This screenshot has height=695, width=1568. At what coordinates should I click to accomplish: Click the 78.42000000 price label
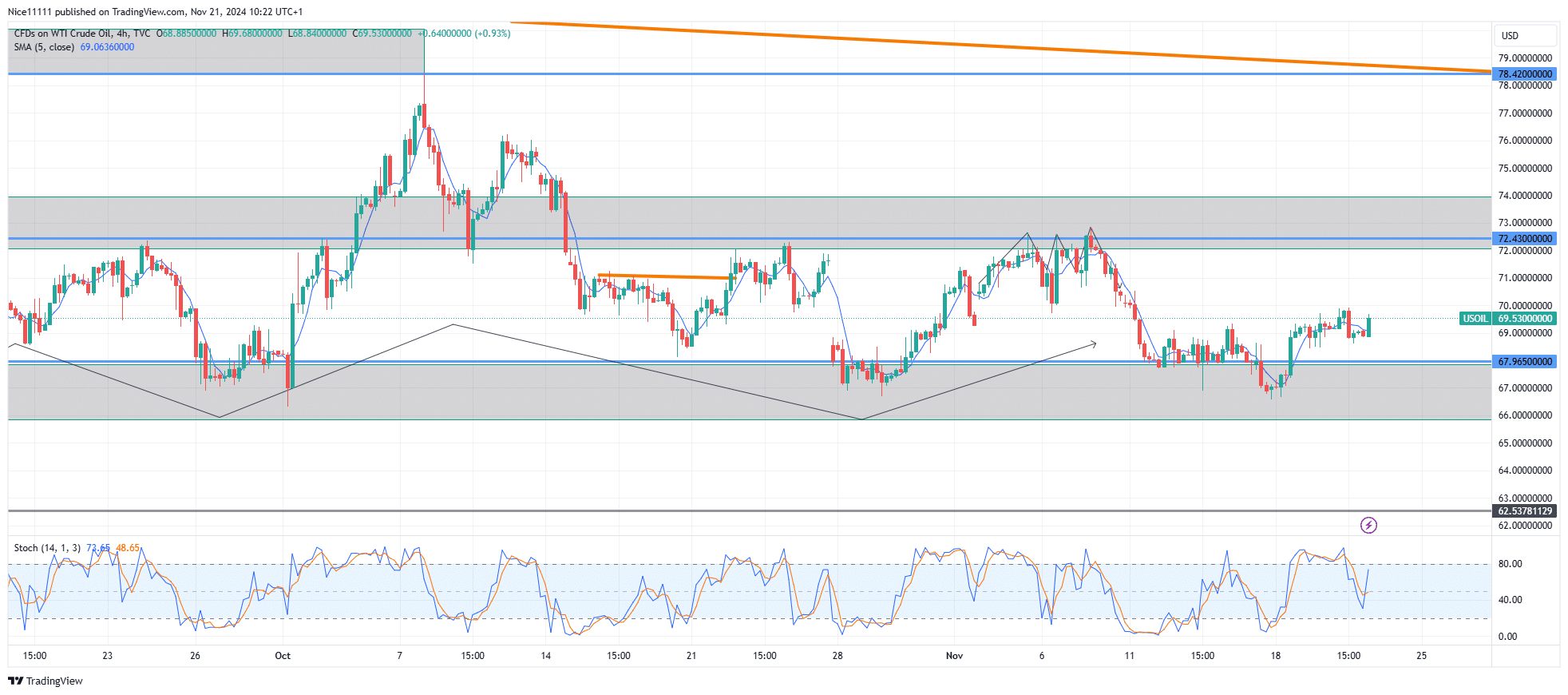(1525, 73)
